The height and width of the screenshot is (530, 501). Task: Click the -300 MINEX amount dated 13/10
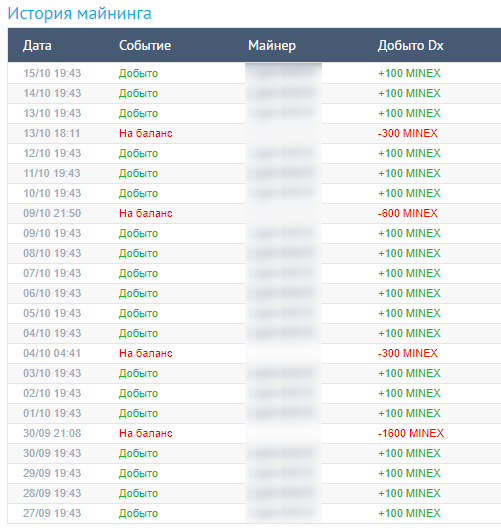pyautogui.click(x=408, y=133)
